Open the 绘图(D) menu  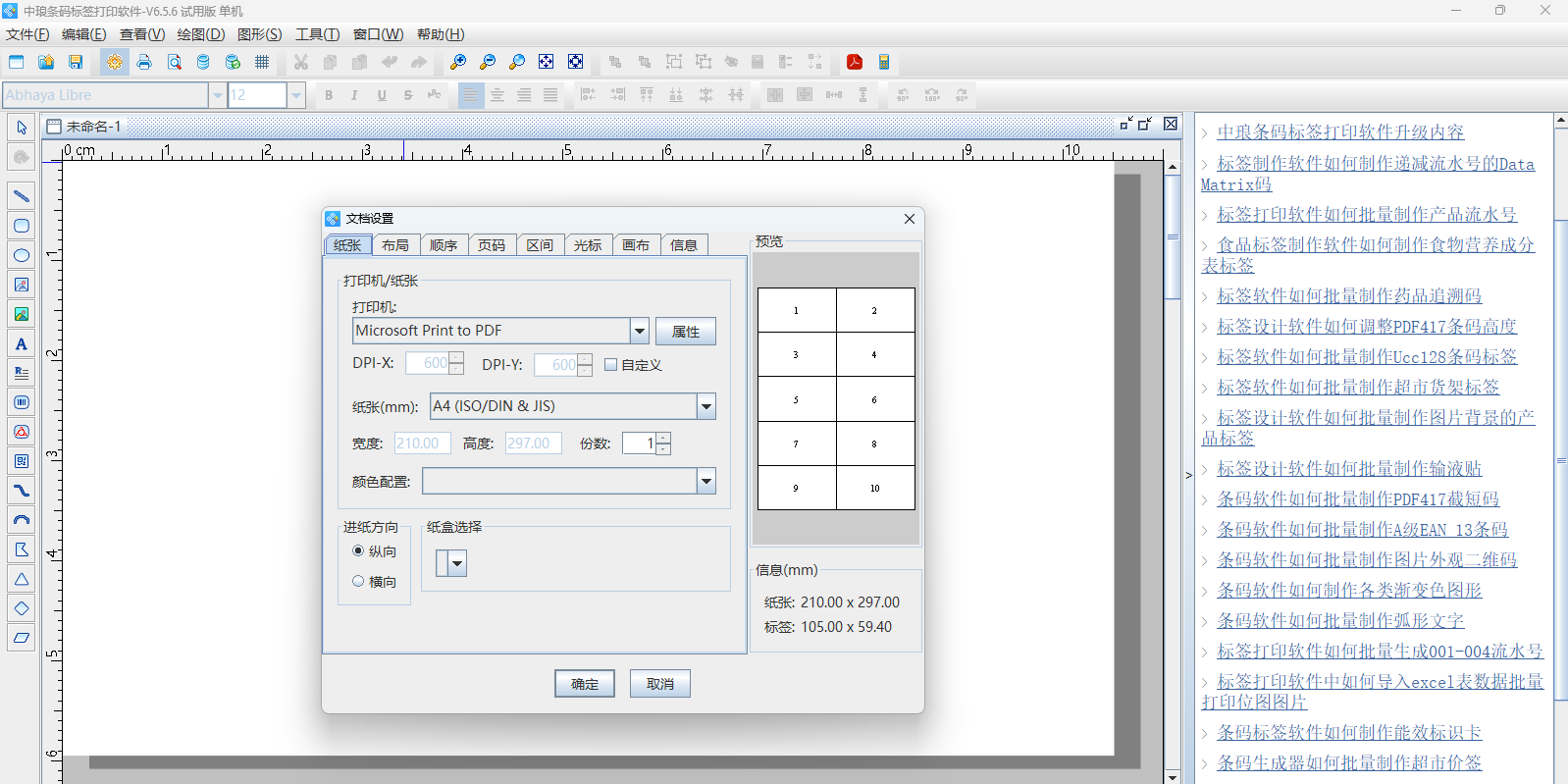tap(201, 34)
